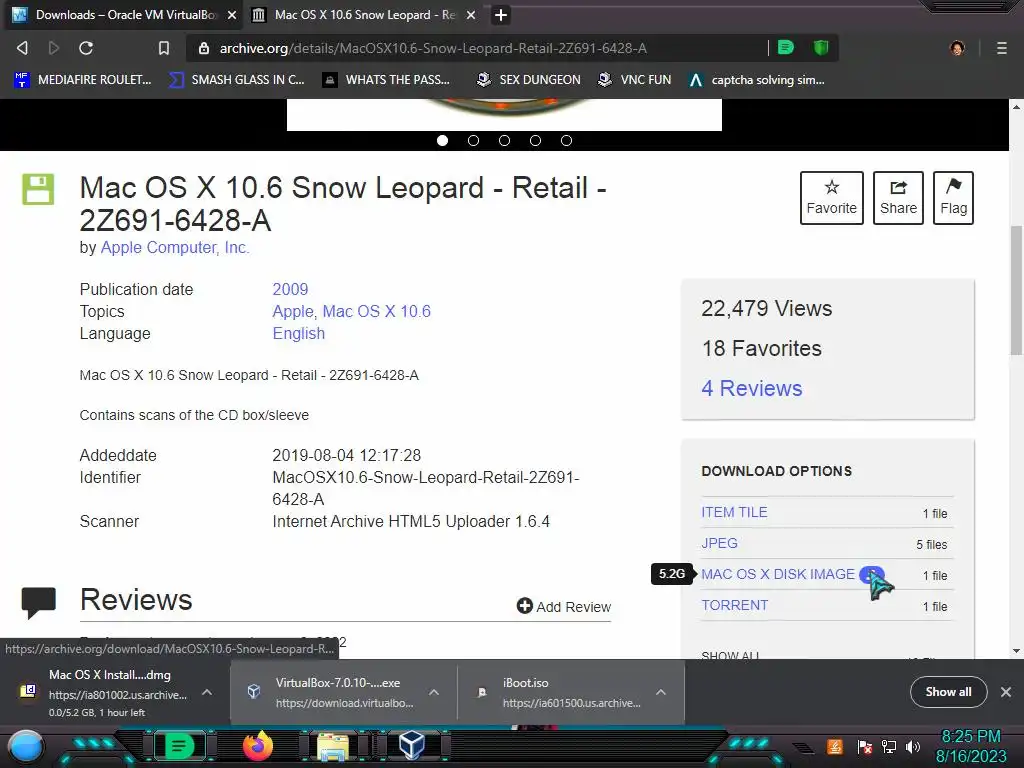Viewport: 1024px width, 768px height.
Task: Click the volume speaker tray icon
Action: tap(913, 747)
